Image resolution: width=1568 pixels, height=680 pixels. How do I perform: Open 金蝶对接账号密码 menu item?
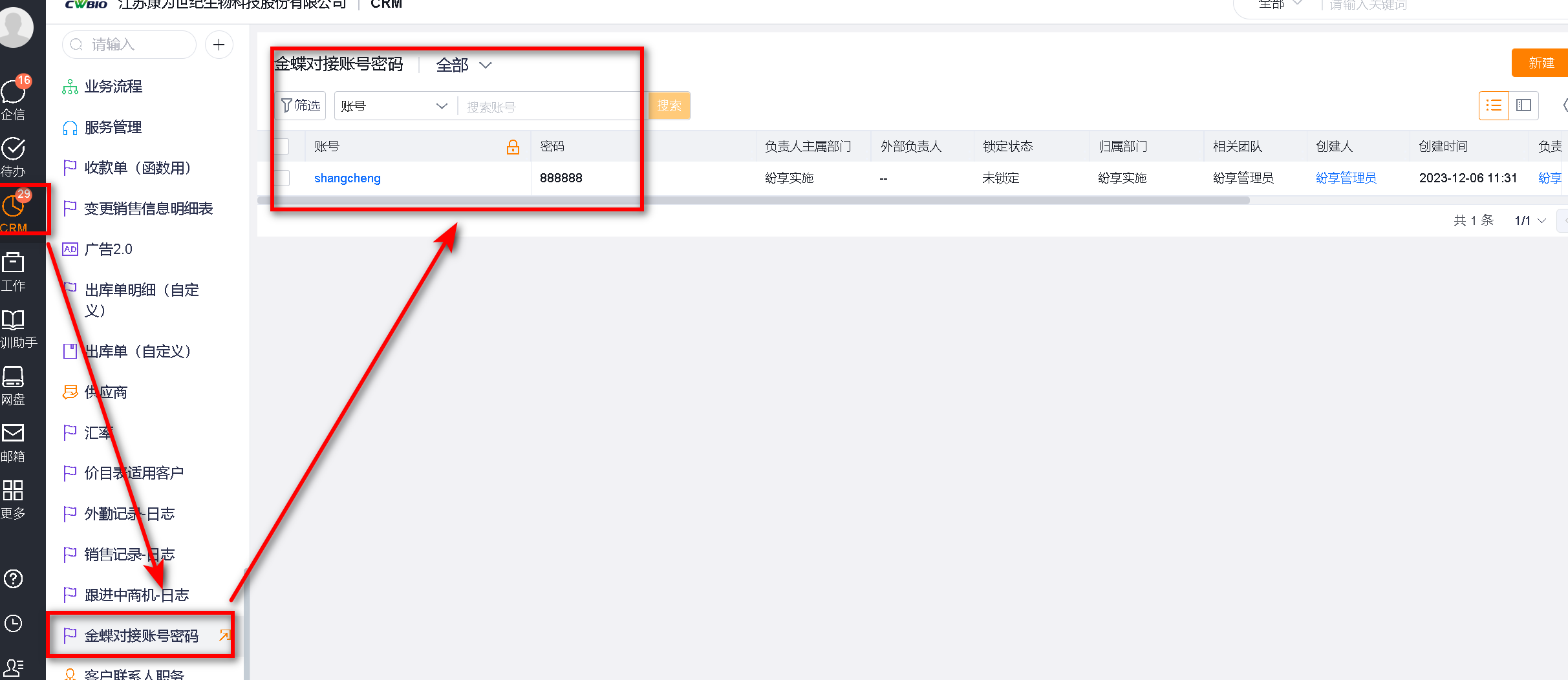[x=141, y=636]
